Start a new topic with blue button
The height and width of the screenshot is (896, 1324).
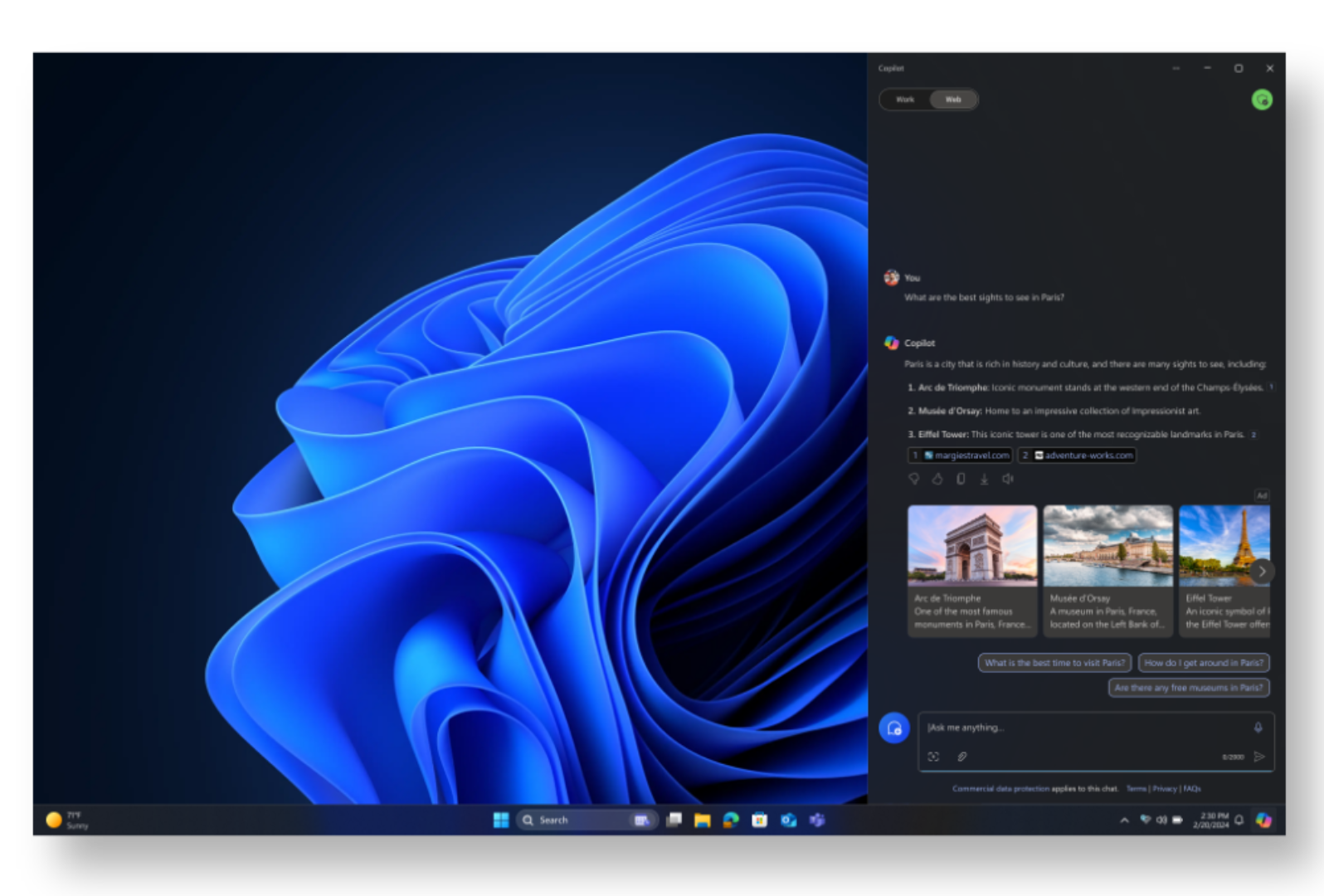[894, 728]
